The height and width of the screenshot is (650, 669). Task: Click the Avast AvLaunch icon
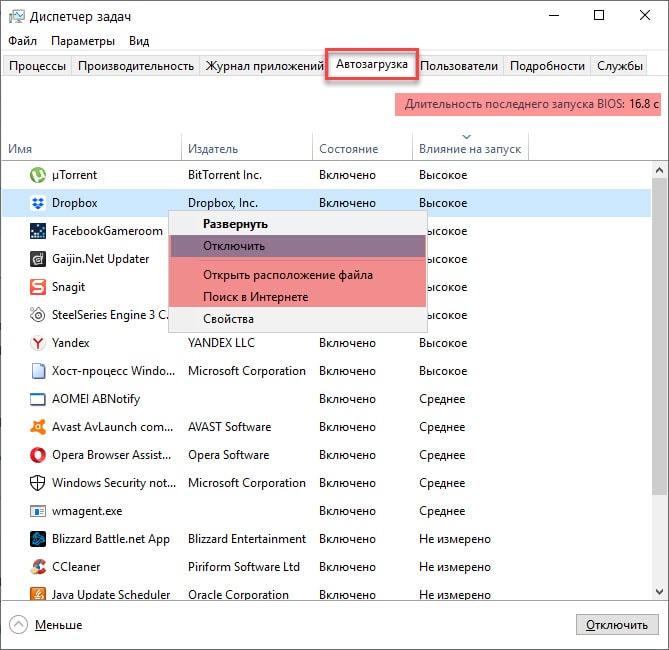(38, 427)
